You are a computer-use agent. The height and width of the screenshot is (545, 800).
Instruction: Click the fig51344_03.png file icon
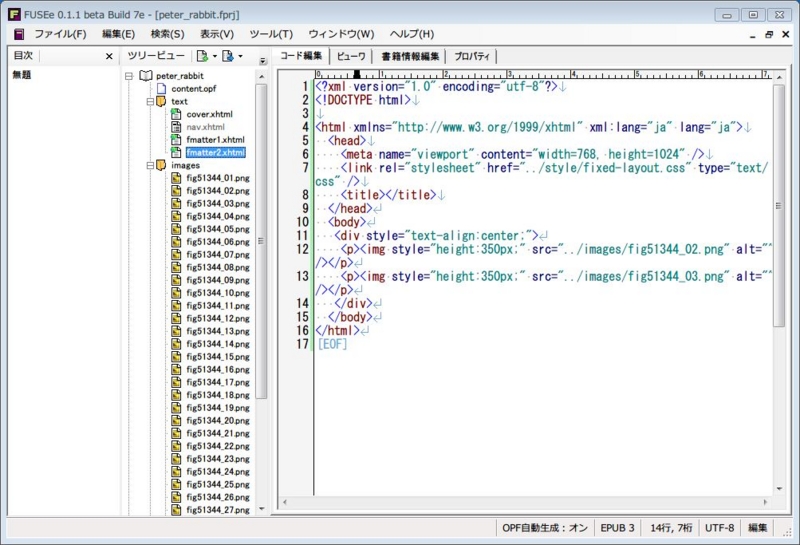(176, 203)
